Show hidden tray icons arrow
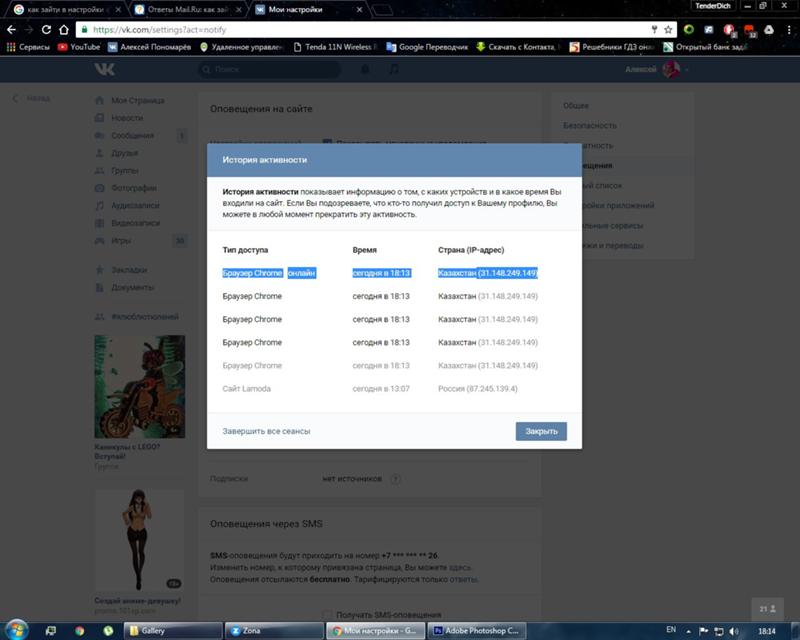This screenshot has height=640, width=800. tap(688, 631)
